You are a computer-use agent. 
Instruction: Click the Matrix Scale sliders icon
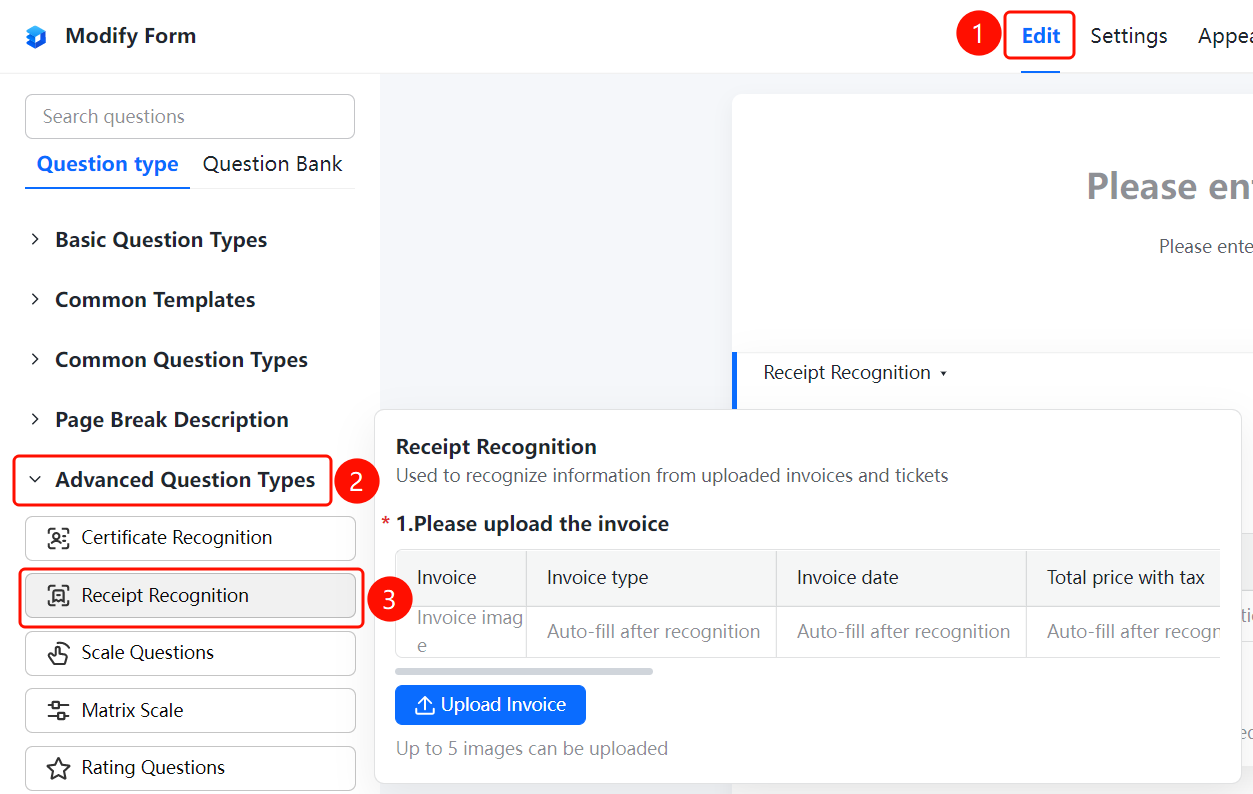(58, 711)
